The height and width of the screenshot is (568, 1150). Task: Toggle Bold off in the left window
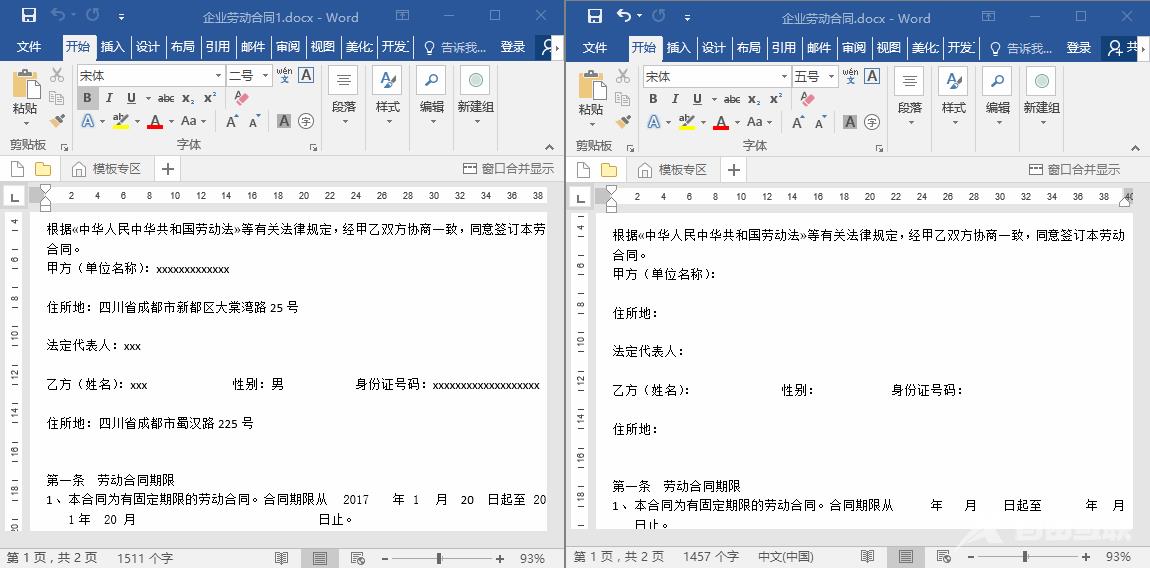(87, 98)
